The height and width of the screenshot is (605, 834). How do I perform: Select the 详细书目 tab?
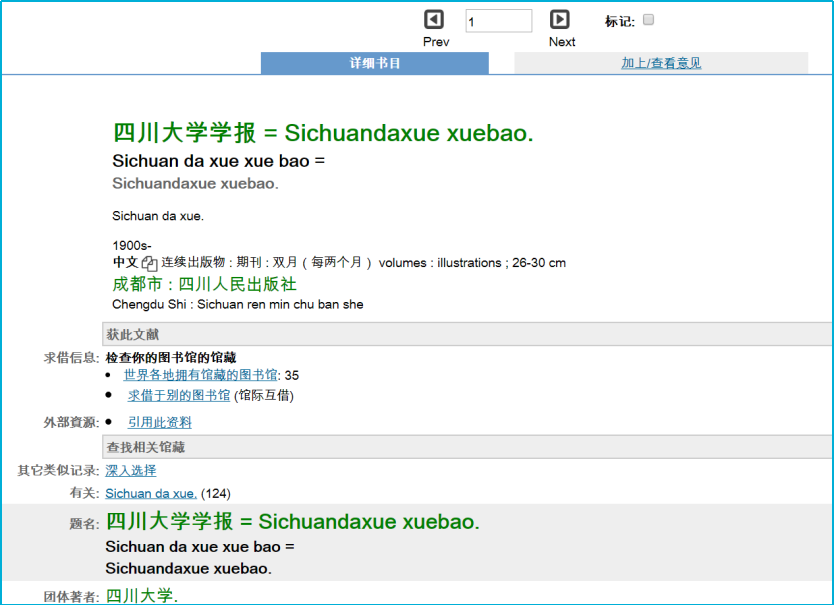pos(374,63)
